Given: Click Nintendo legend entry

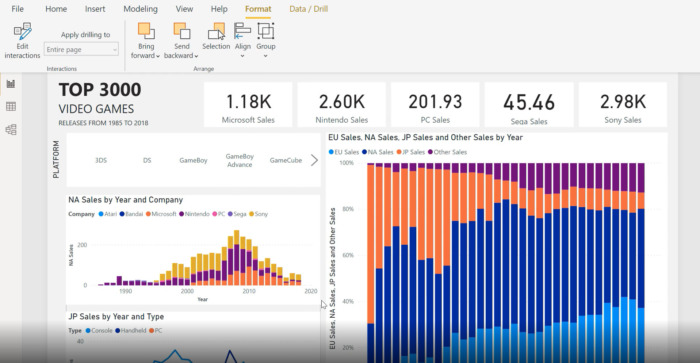Looking at the screenshot, I should [194, 214].
